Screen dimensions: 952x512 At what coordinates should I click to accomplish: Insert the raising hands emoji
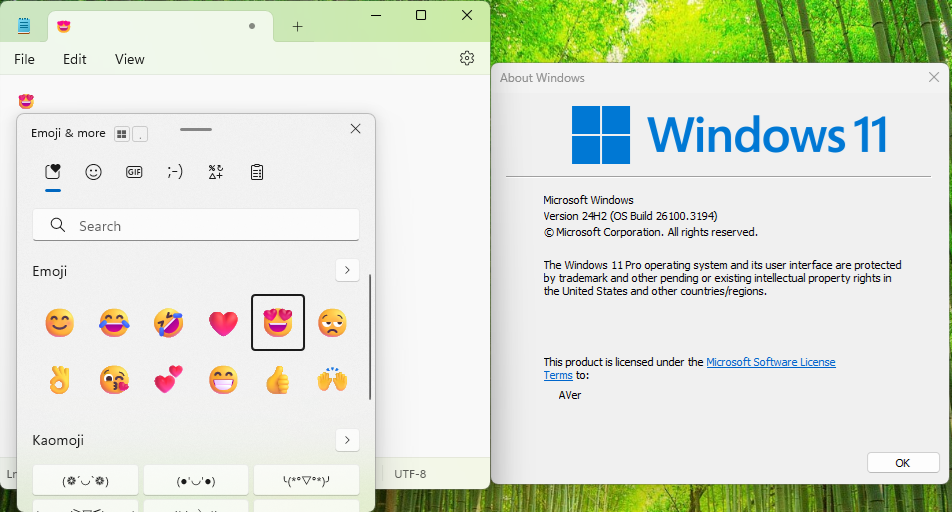coord(332,380)
